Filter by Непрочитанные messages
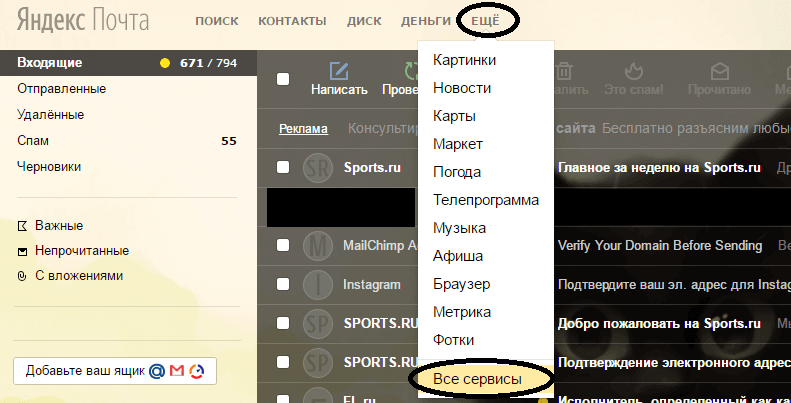The height and width of the screenshot is (403, 791). [x=82, y=251]
